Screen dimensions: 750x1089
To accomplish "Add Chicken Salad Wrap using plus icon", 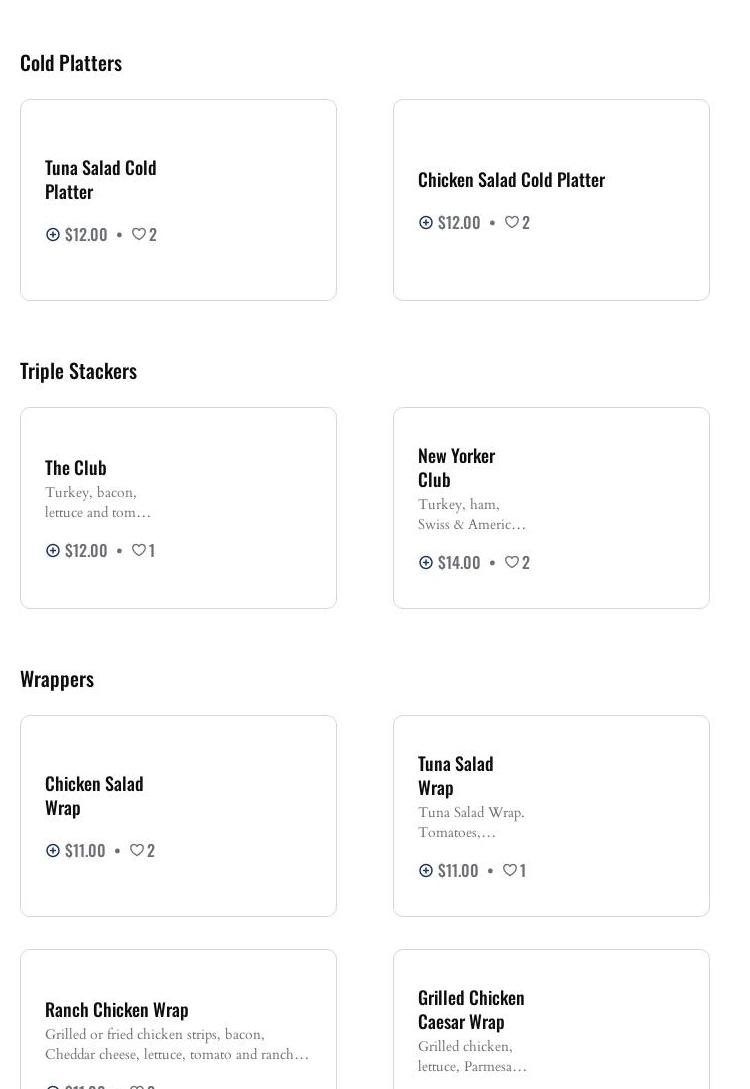I will tap(53, 850).
